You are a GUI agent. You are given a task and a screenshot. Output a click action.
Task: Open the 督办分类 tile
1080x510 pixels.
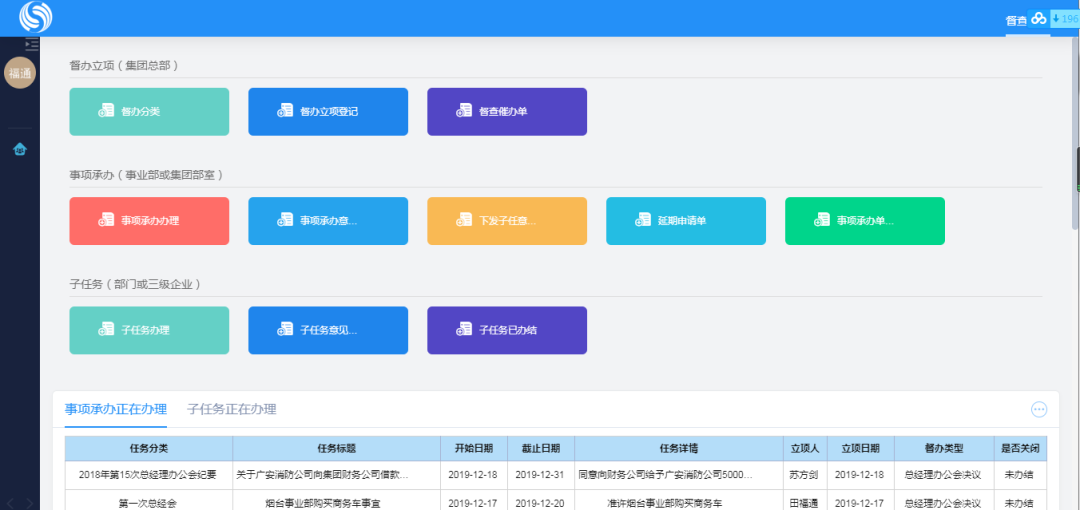pos(149,112)
